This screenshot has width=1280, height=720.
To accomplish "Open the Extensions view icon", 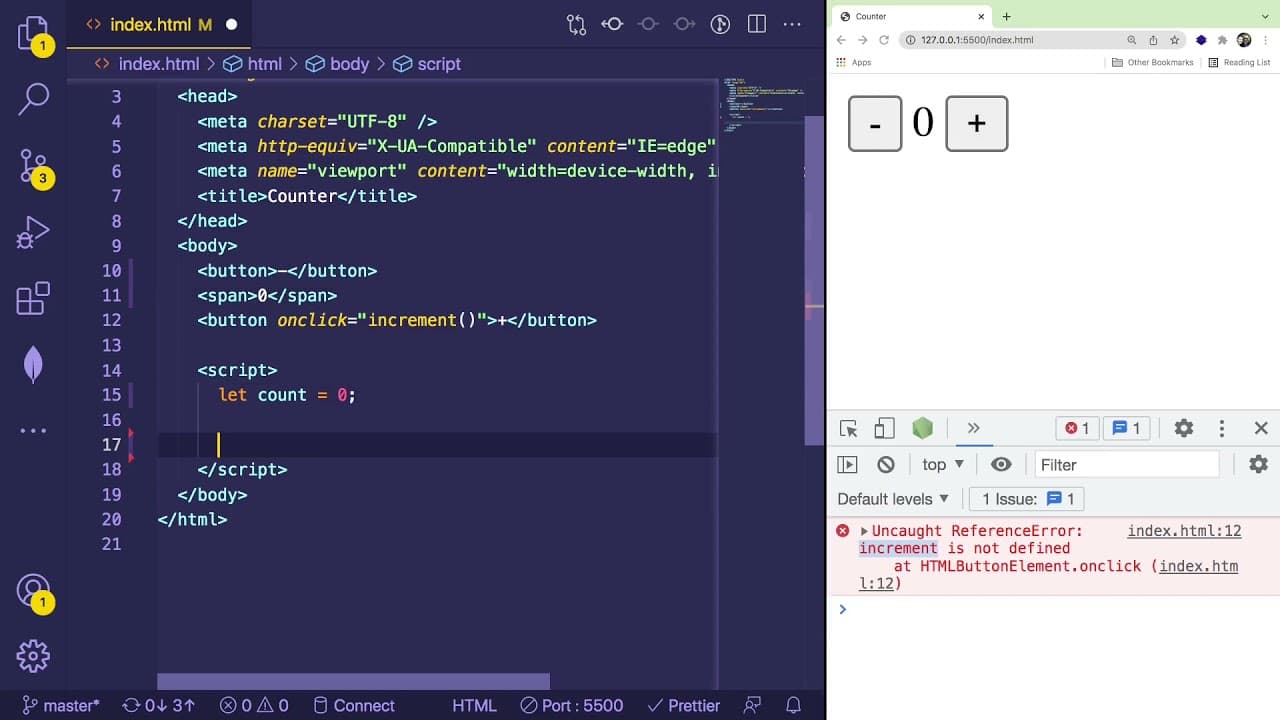I will tap(33, 298).
